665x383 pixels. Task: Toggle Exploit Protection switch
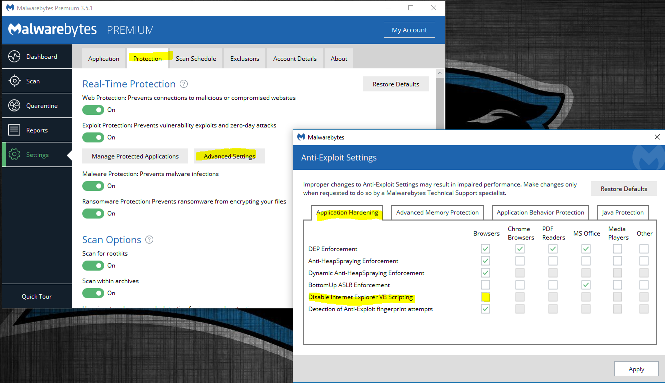93,137
